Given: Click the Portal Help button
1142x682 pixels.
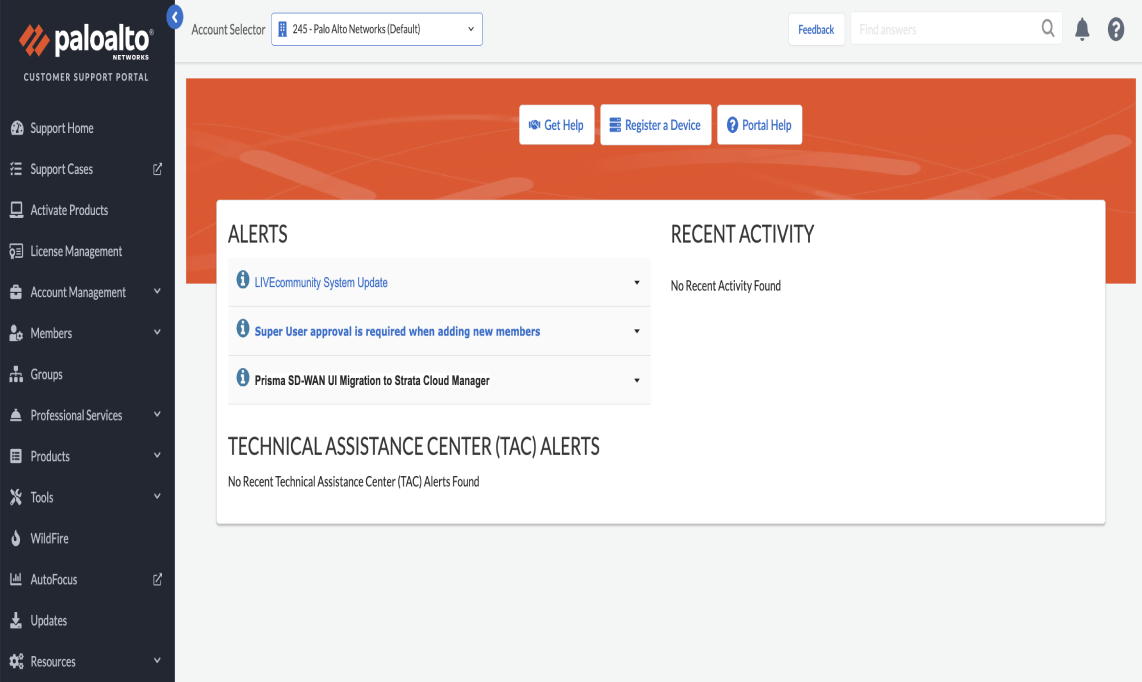Looking at the screenshot, I should coord(760,125).
